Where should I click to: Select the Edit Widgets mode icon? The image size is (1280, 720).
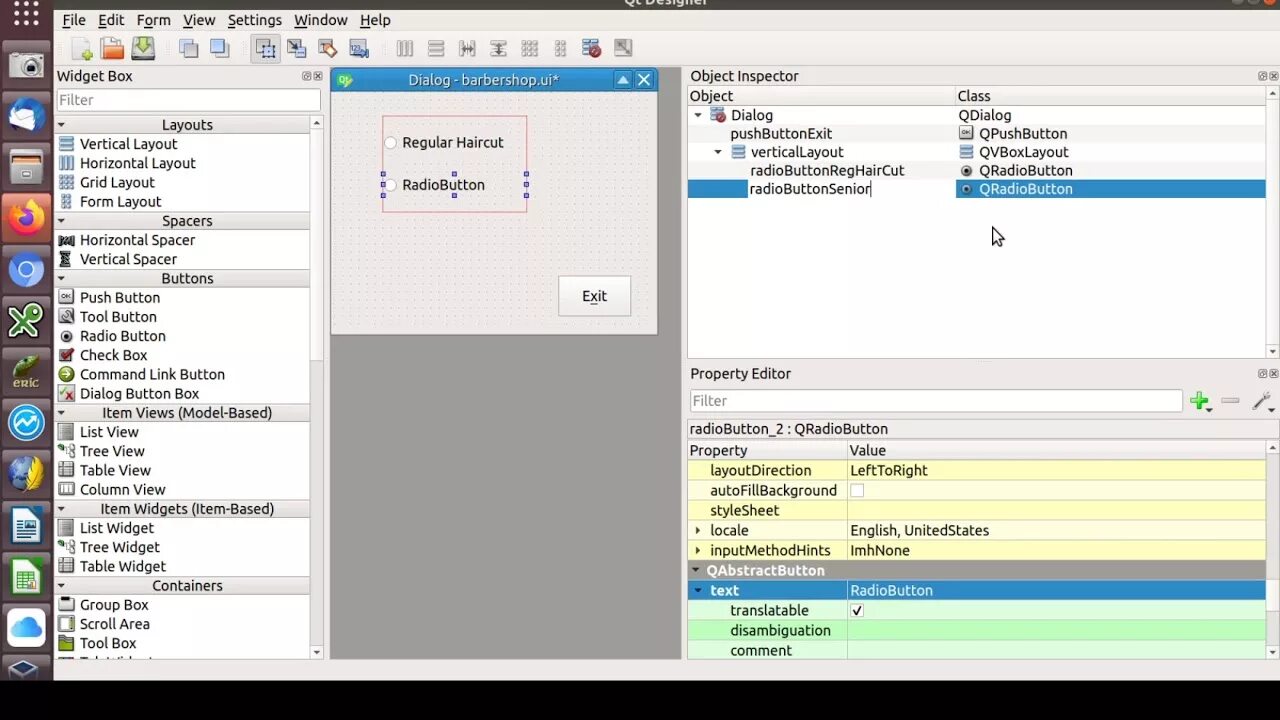266,48
